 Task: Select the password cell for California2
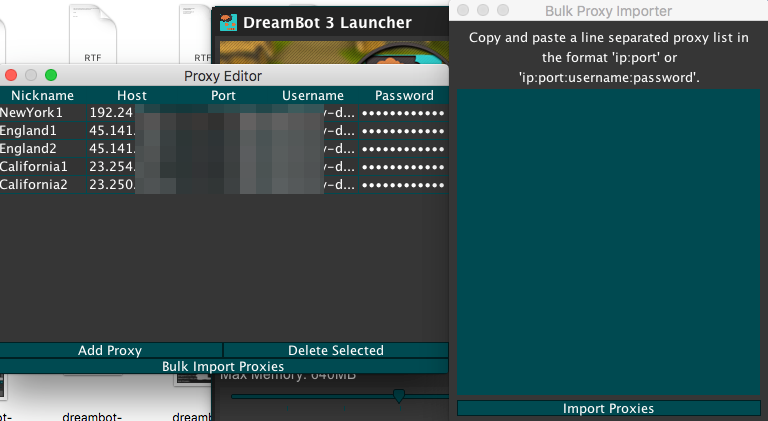pos(403,185)
